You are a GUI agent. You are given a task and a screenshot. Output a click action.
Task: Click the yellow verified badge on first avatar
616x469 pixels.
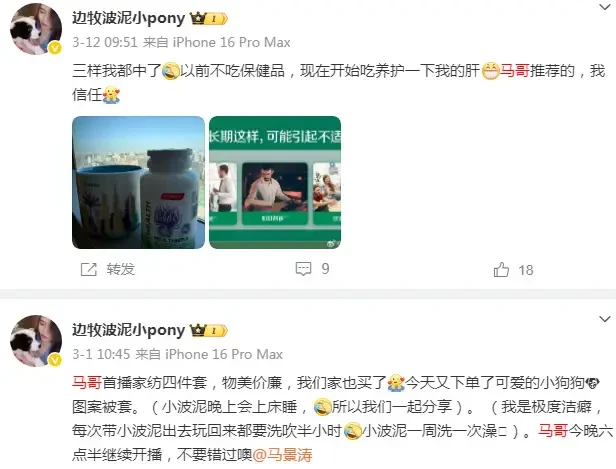coord(55,48)
